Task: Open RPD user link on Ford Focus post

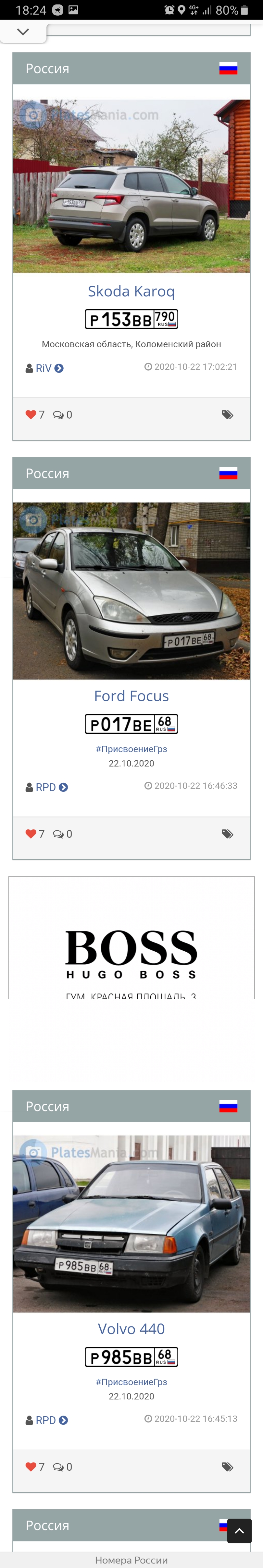Action: coord(46,787)
